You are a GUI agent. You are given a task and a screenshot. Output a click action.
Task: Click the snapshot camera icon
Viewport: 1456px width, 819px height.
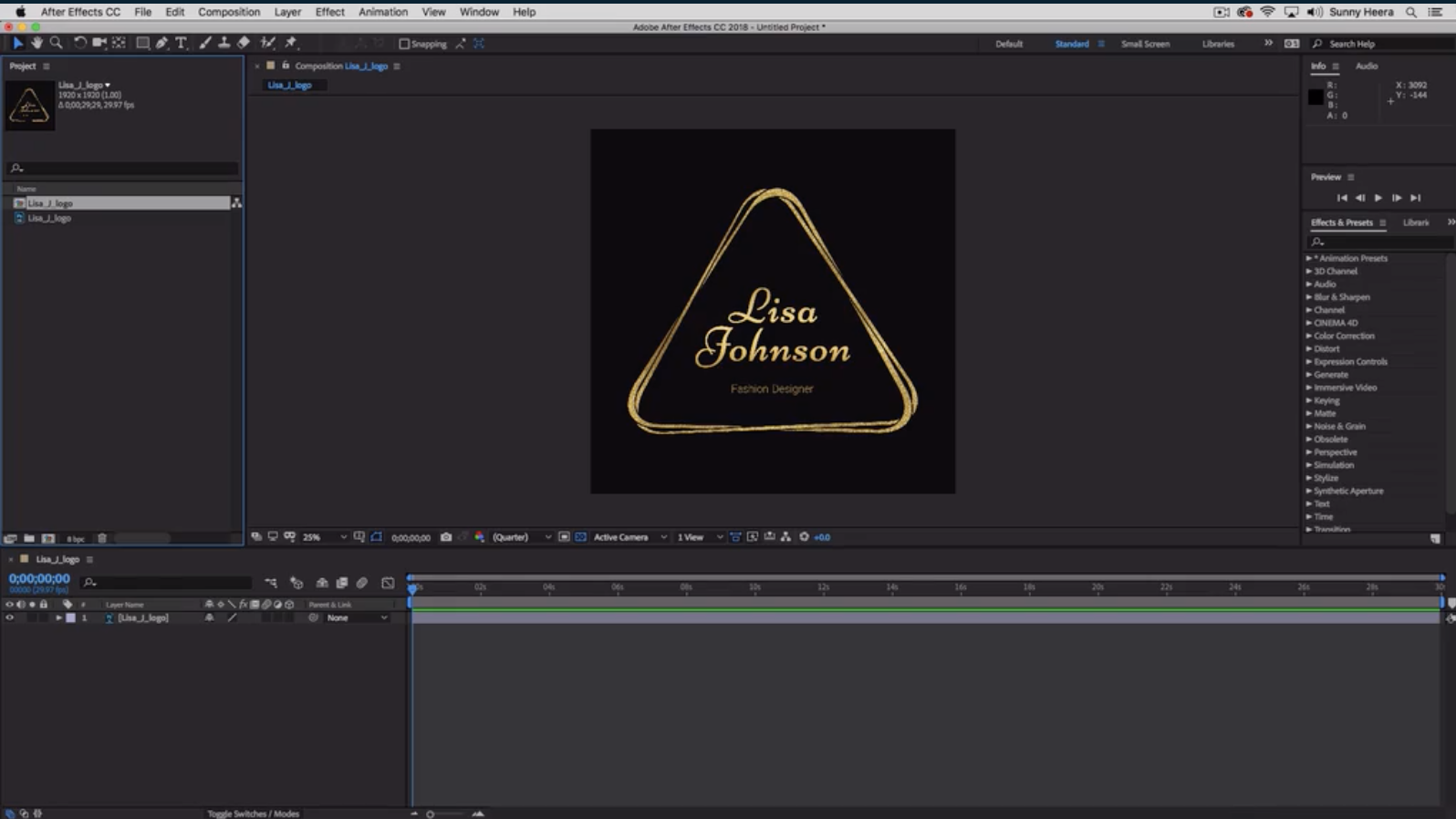[446, 537]
